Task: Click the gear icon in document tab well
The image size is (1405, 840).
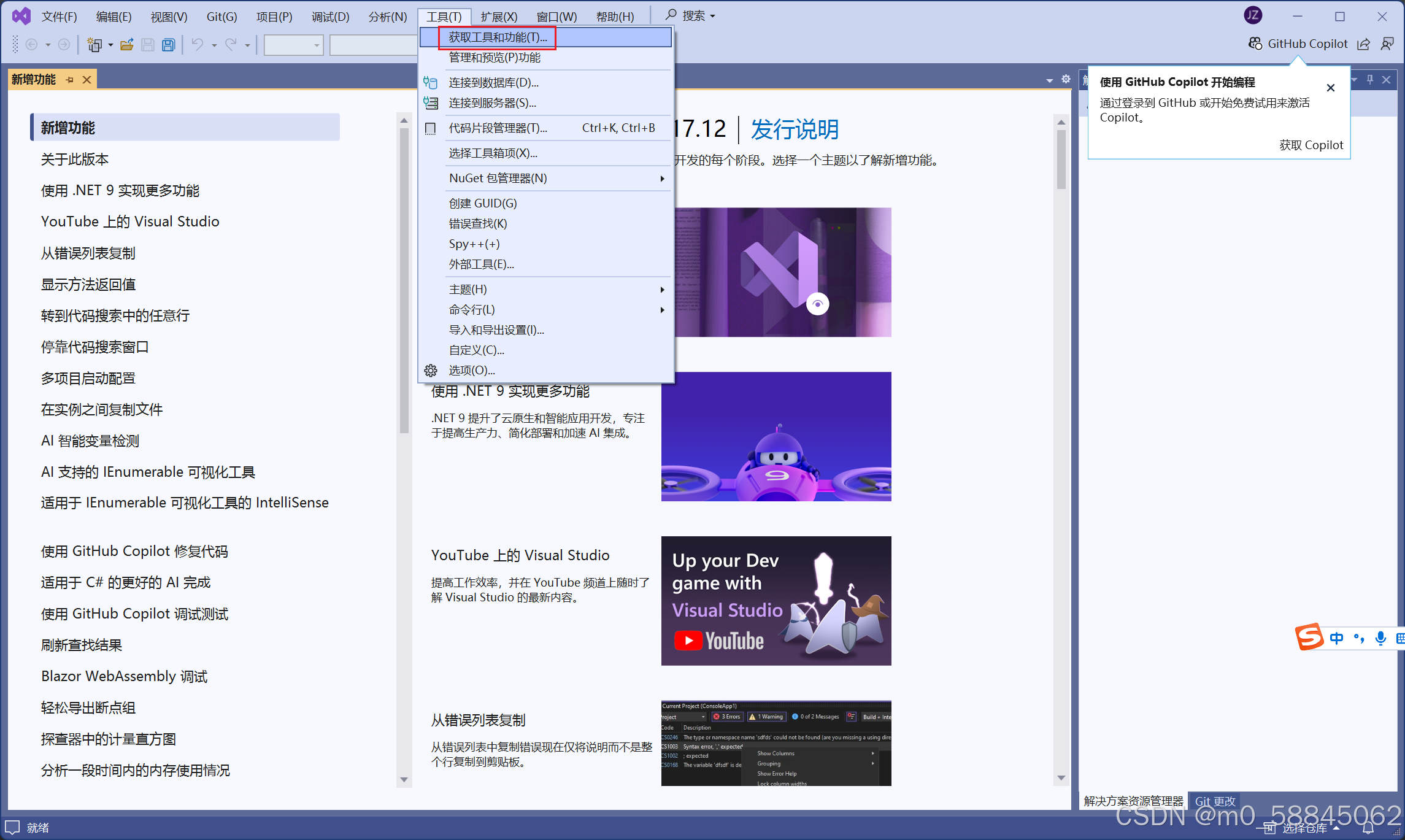Action: (x=1066, y=79)
